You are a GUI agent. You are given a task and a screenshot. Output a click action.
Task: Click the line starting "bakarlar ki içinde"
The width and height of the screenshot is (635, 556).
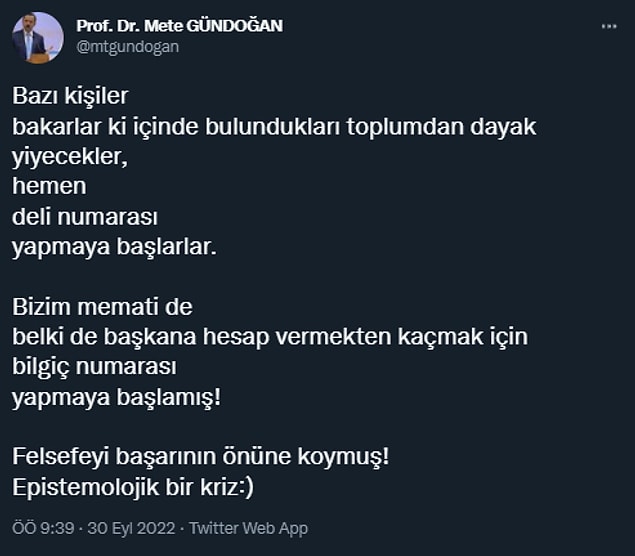[x=274, y=126]
